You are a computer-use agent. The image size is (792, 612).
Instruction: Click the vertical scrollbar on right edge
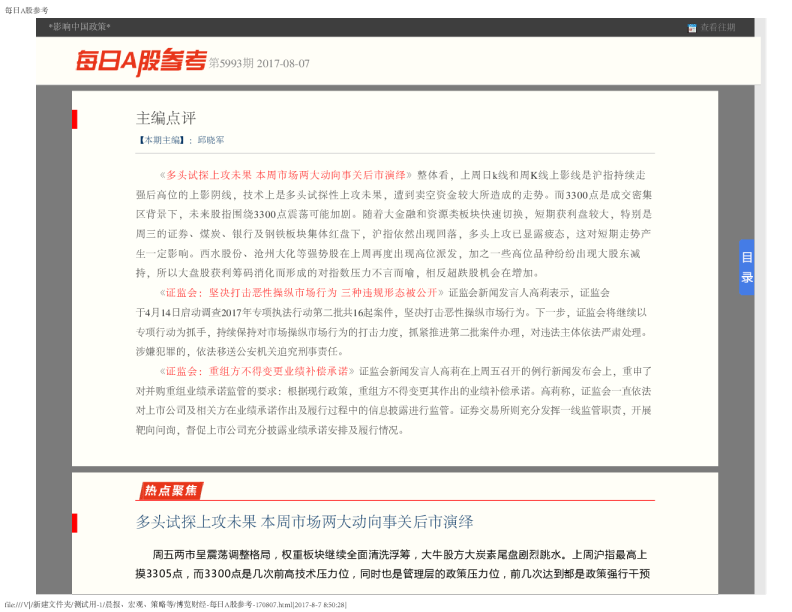coord(760,306)
